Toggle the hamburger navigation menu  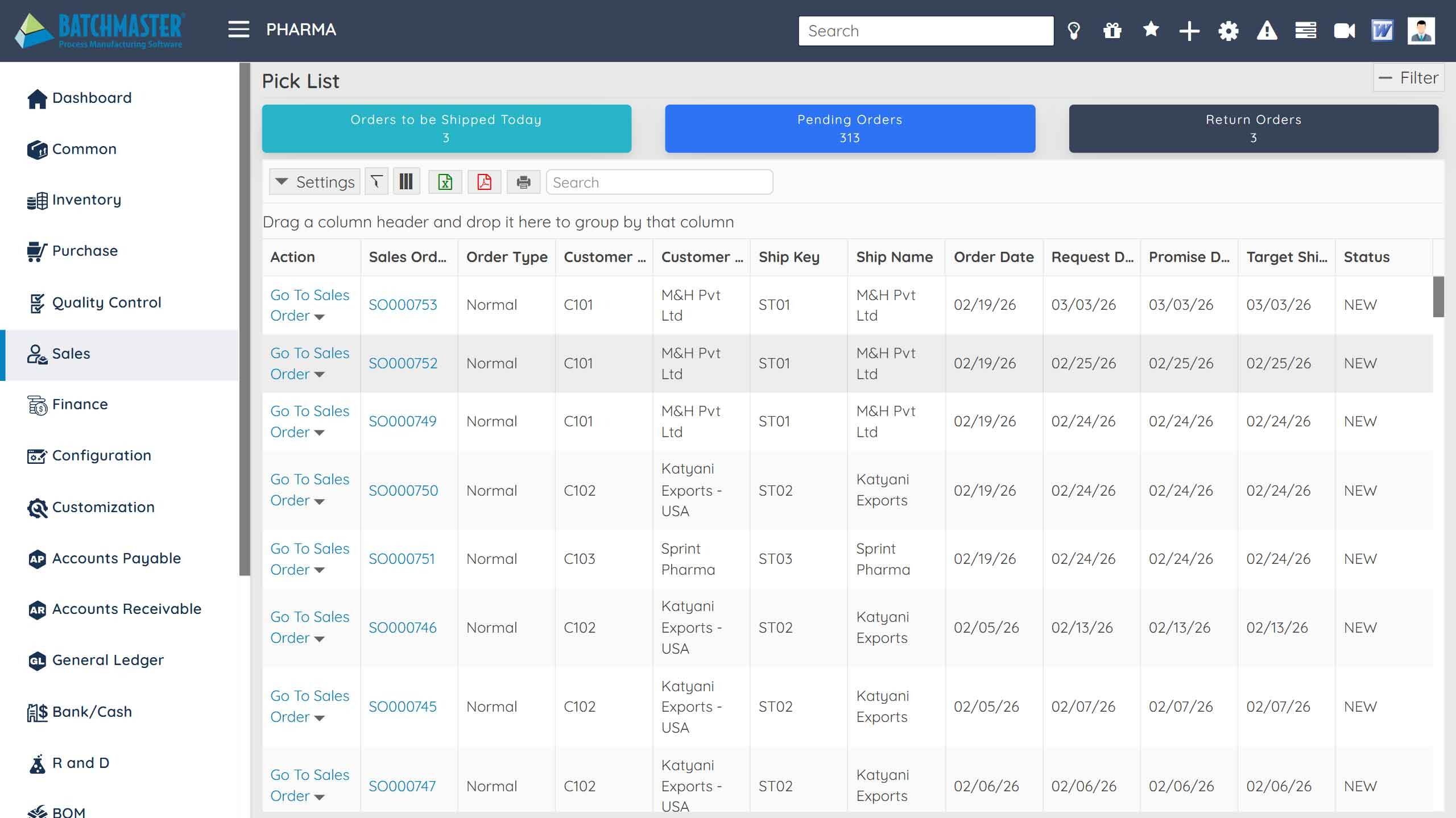[239, 30]
